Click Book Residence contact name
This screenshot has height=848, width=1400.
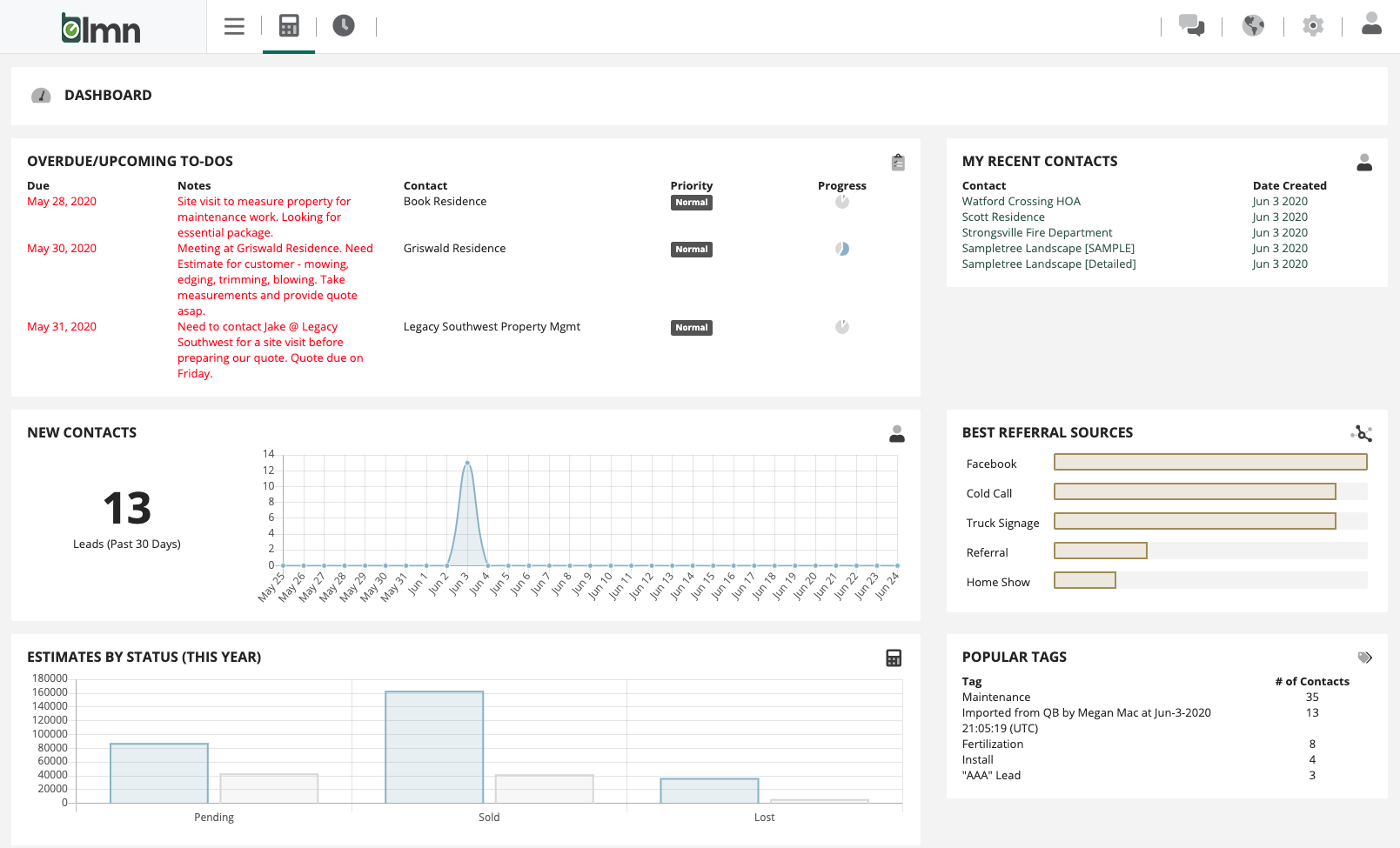click(x=445, y=202)
